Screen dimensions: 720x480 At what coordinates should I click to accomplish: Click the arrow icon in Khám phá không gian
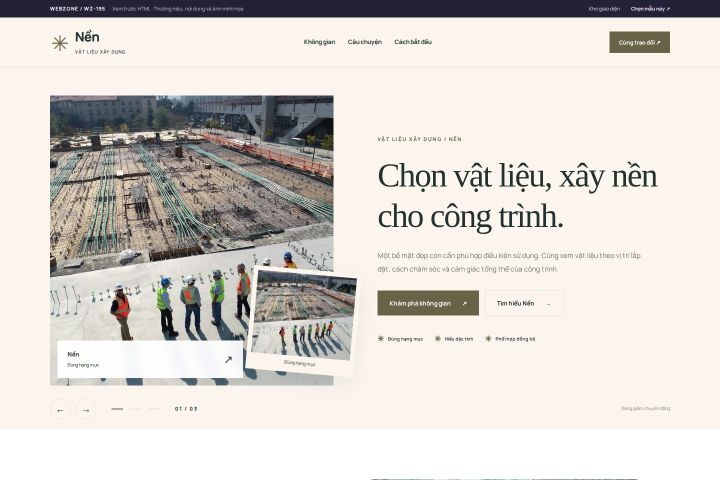(x=464, y=304)
